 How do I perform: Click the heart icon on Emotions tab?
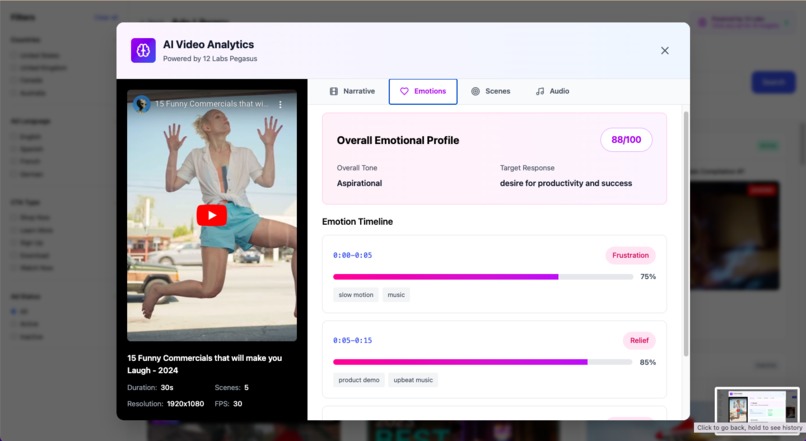[404, 91]
